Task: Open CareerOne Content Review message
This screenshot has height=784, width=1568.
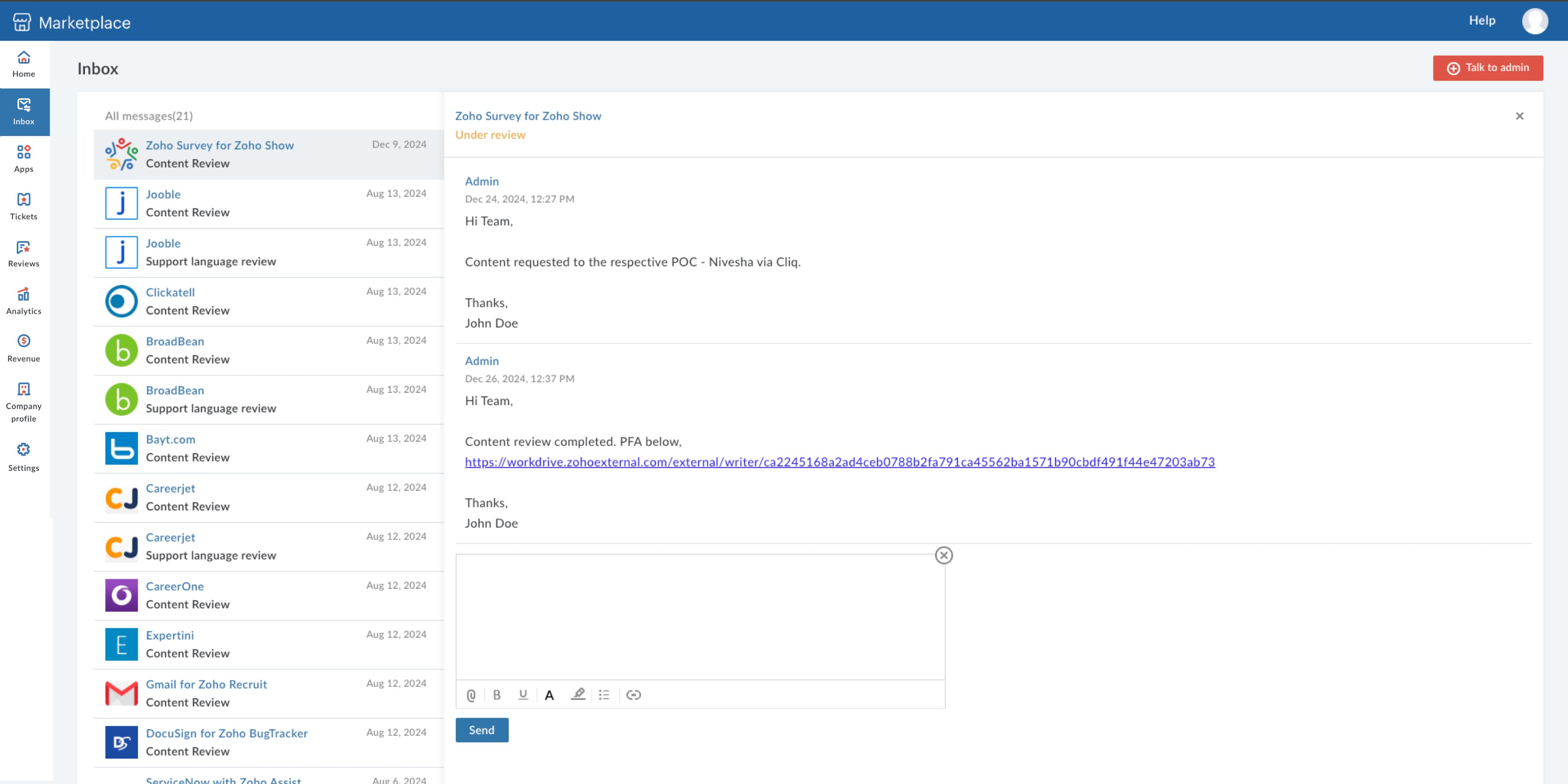Action: tap(268, 595)
